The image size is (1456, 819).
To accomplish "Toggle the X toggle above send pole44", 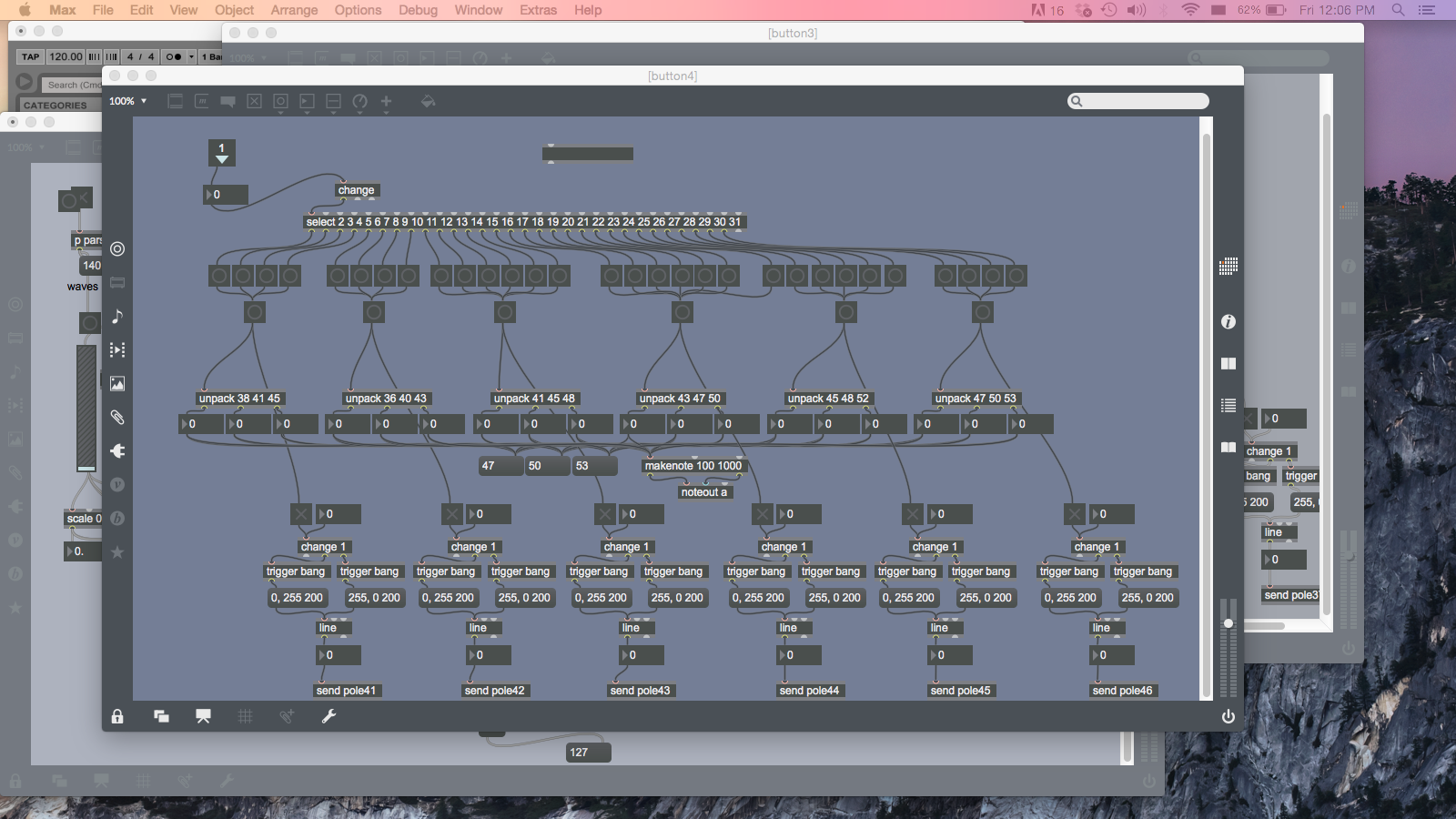I will (x=763, y=514).
